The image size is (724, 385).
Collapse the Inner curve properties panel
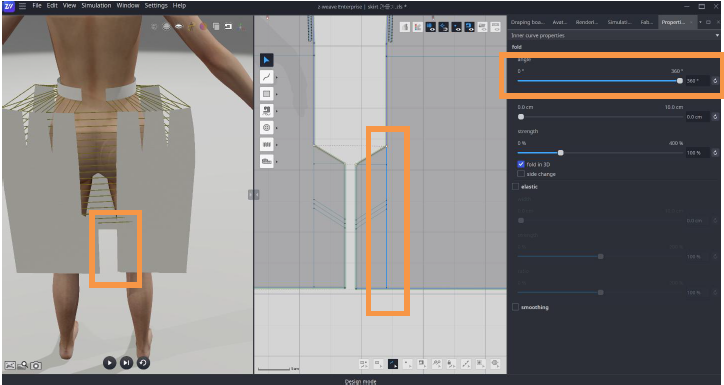pyautogui.click(x=717, y=36)
